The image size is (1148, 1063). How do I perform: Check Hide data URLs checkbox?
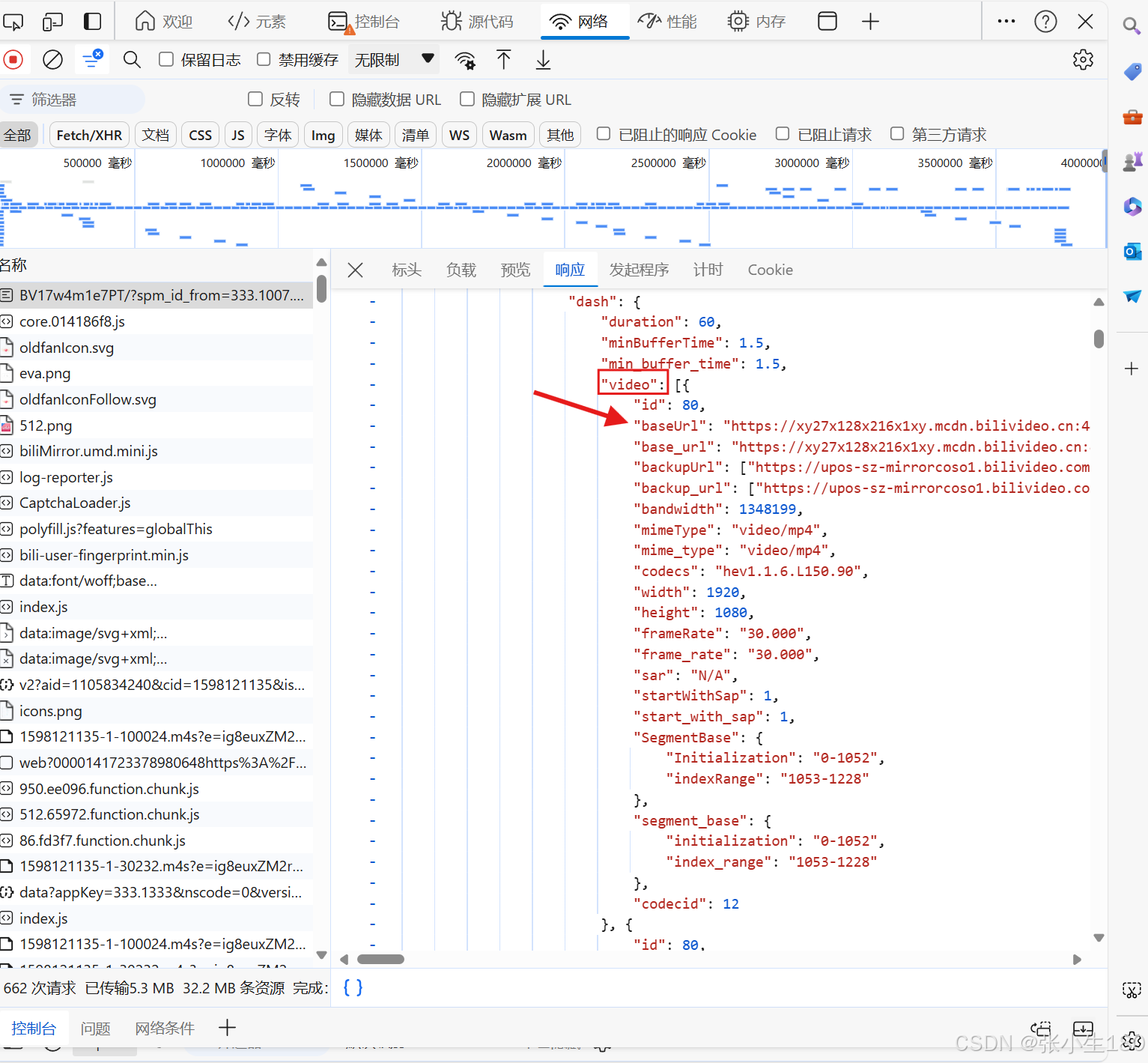337,99
